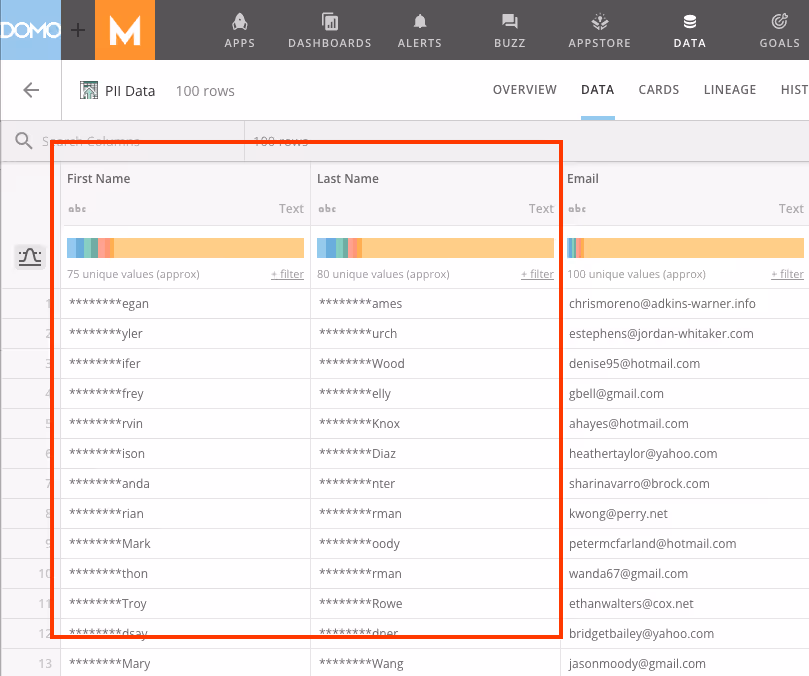This screenshot has height=676, width=809.
Task: Click masked first name ending 'egan'
Action: coord(109,303)
